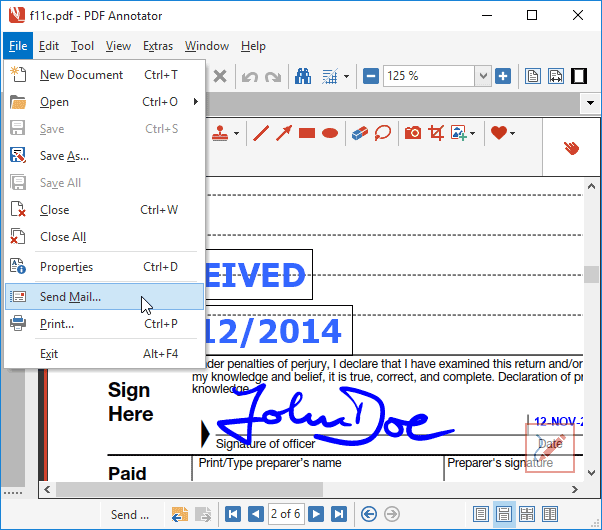The width and height of the screenshot is (602, 530).
Task: Click the Undo arrow icon
Action: click(250, 77)
